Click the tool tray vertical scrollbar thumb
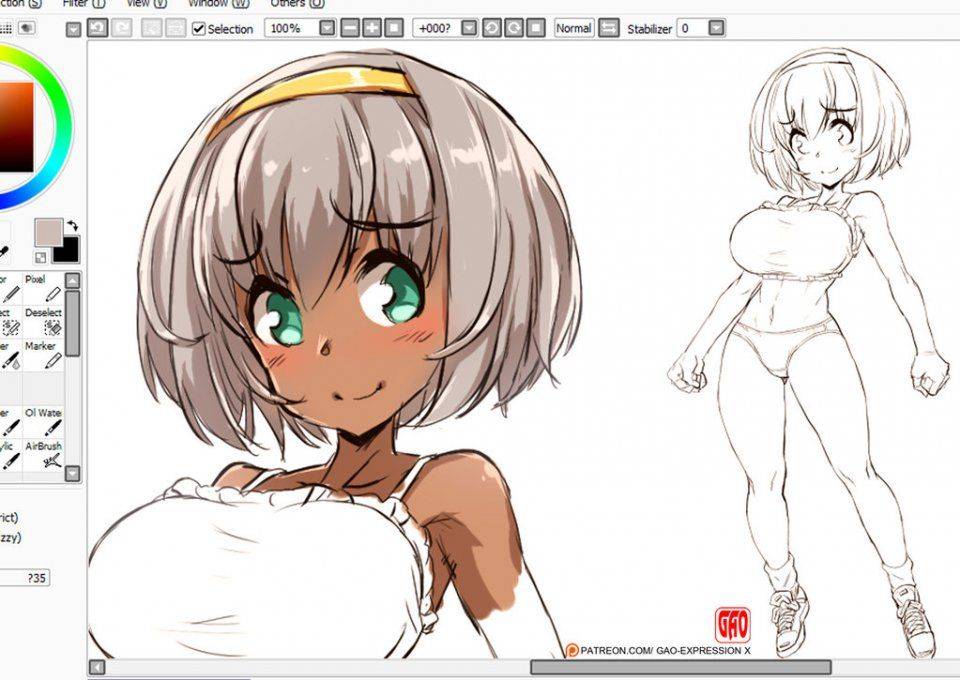Screen dimensions: 960x680 point(72,323)
